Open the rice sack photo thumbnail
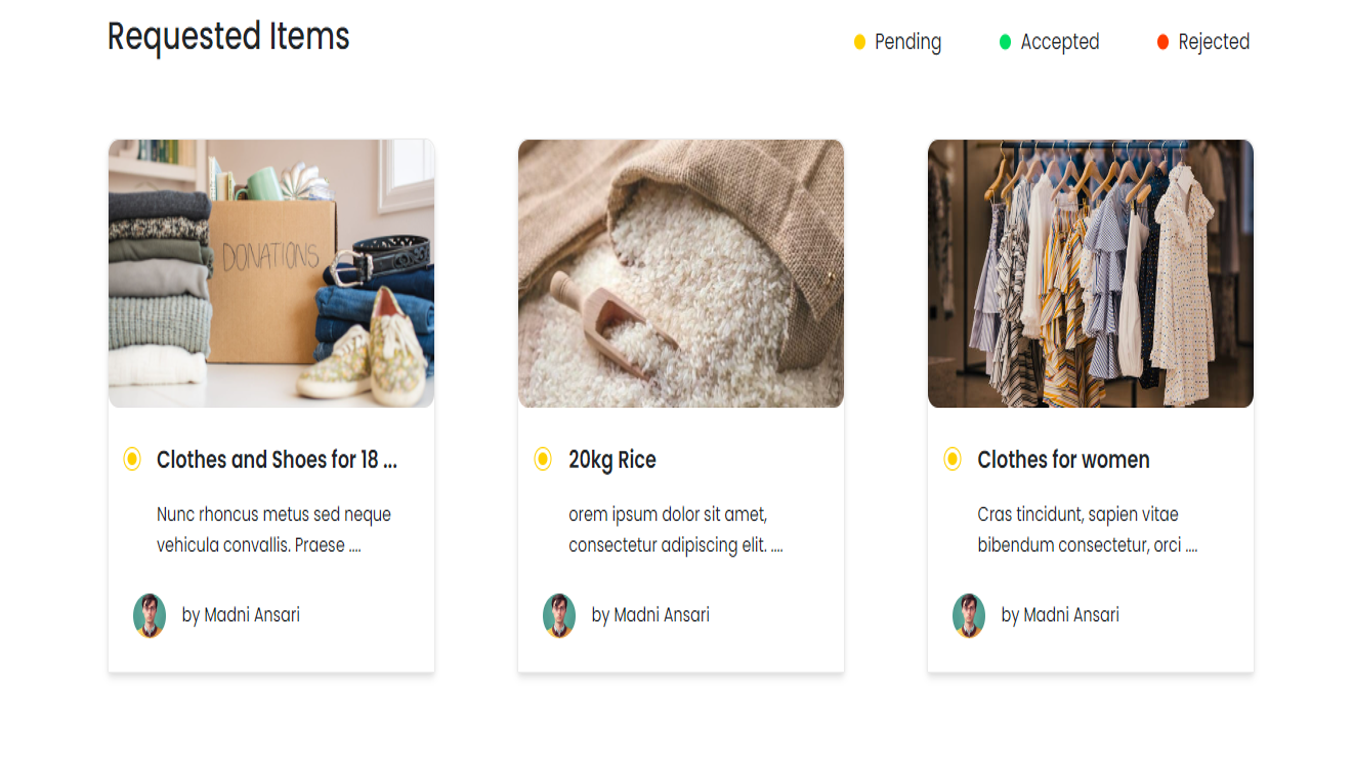This screenshot has height=770, width=1371. coord(681,273)
